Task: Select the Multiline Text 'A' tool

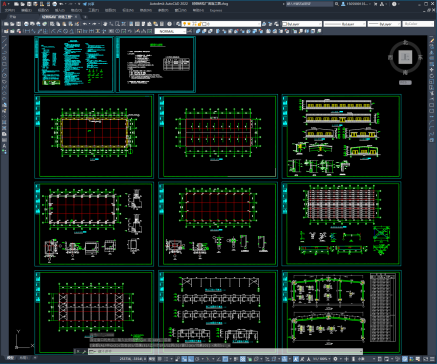Action: (x=5, y=146)
